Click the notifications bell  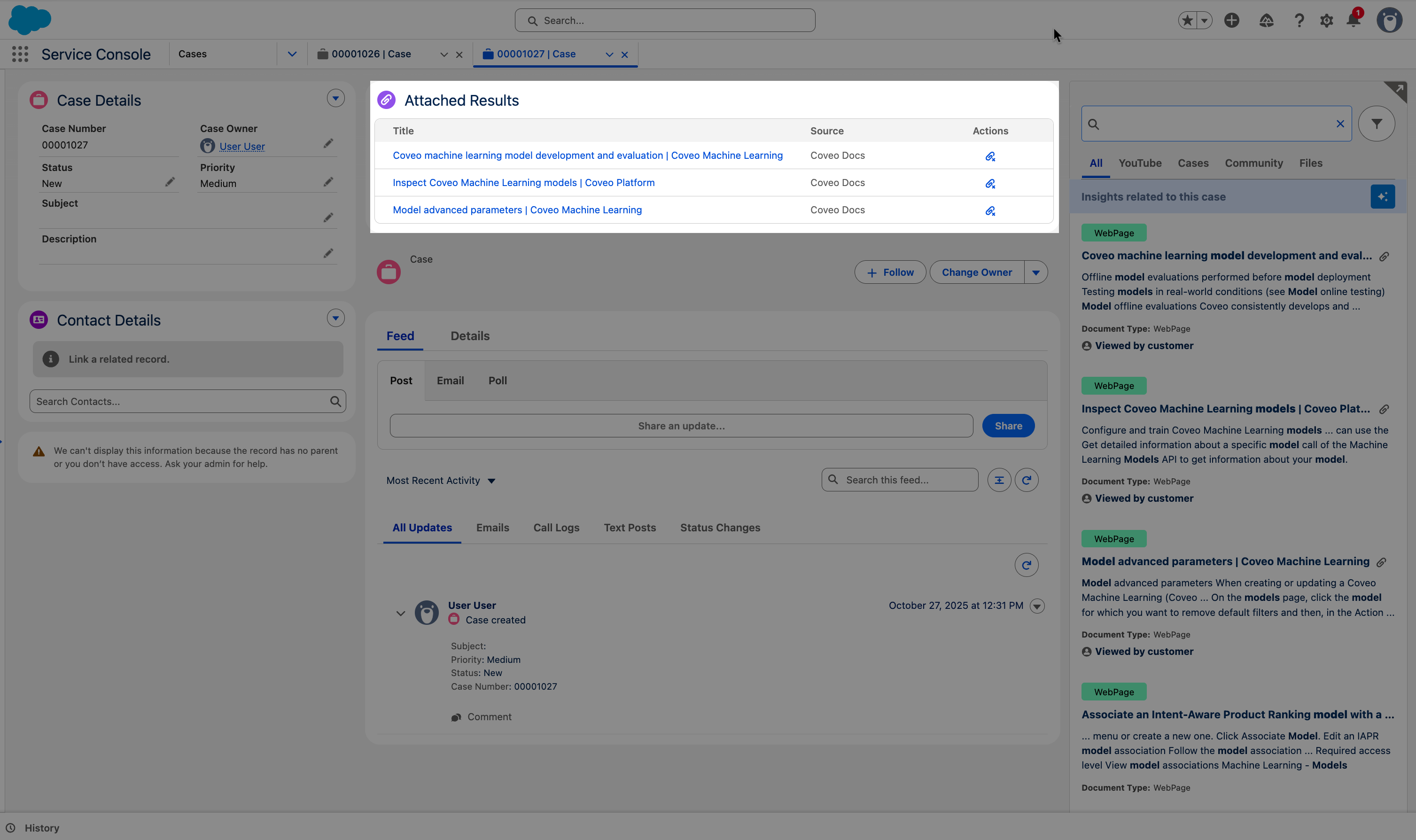tap(1353, 20)
